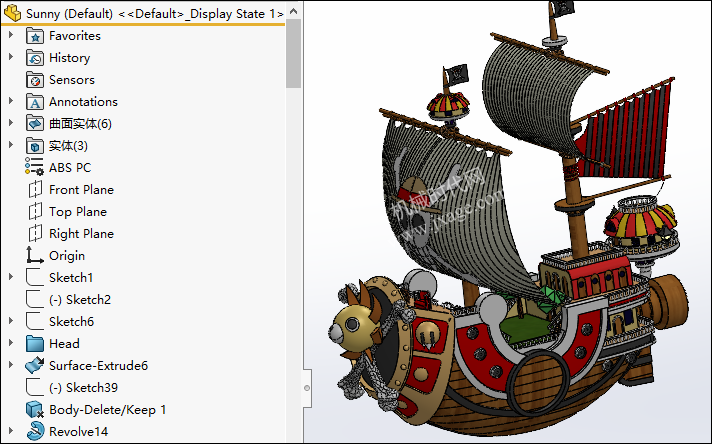Screen dimensions: 712x444
Task: Click the ABS PC material icon
Action: [x=35, y=167]
